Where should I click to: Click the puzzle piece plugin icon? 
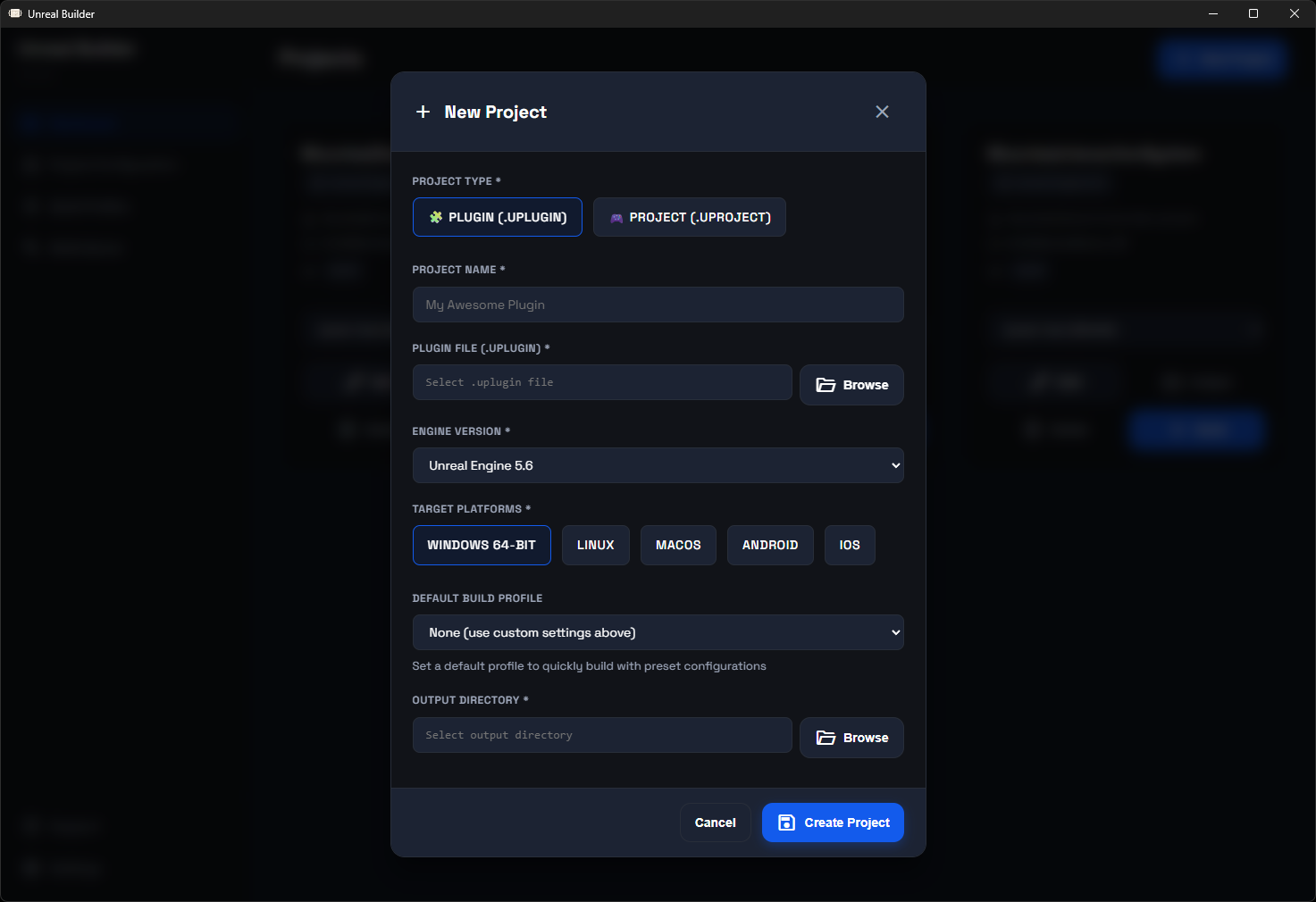(436, 217)
